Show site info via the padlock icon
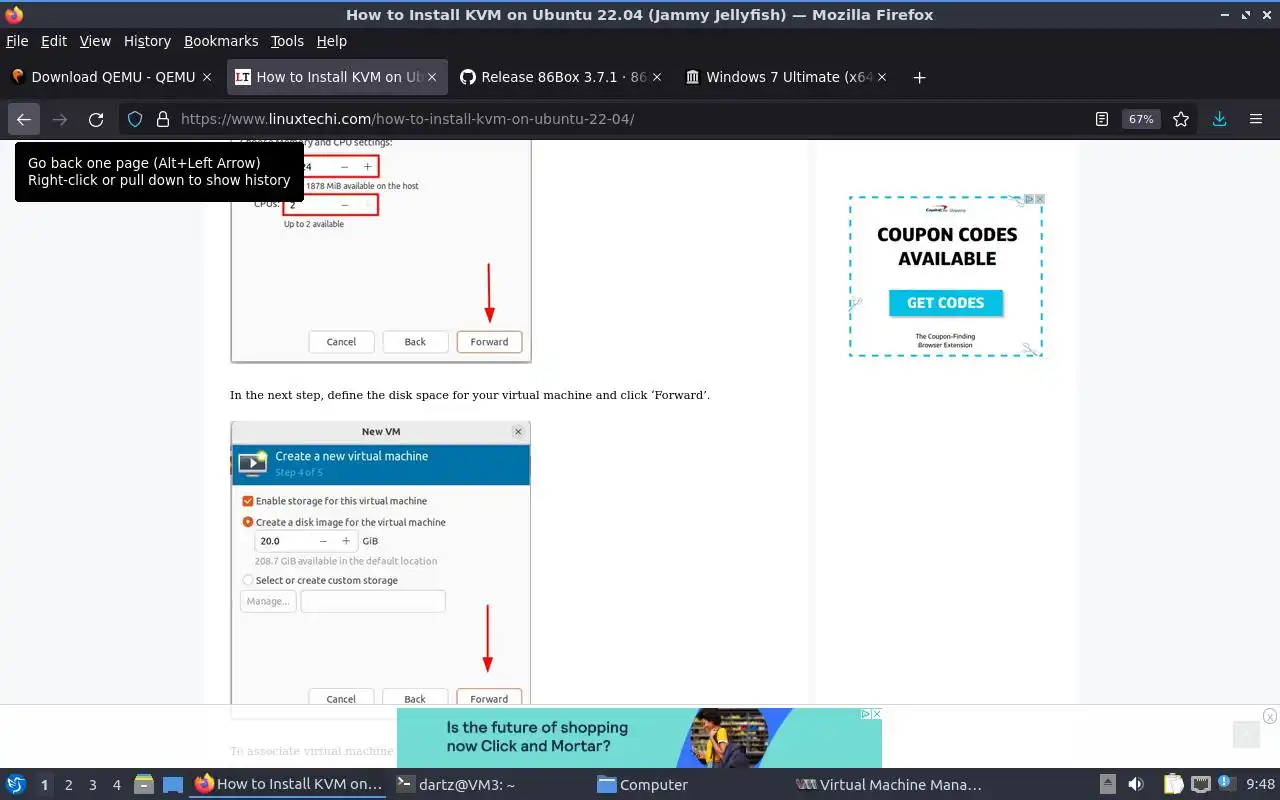 [x=163, y=119]
